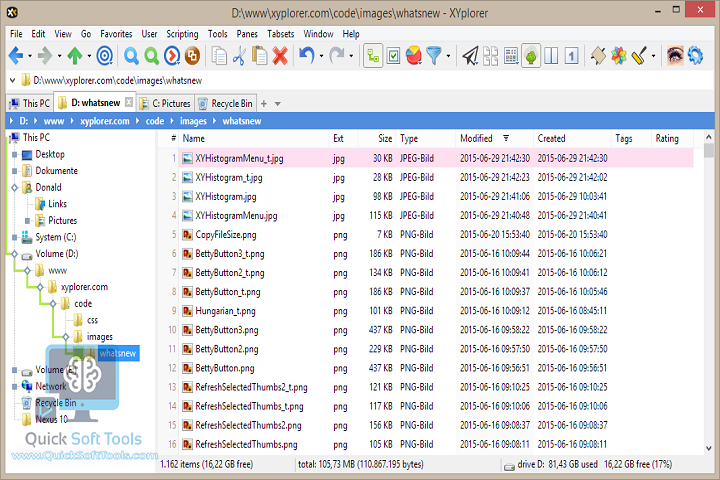Open the Up button dropdown arrow
Image resolution: width=720 pixels, height=480 pixels.
(x=89, y=56)
